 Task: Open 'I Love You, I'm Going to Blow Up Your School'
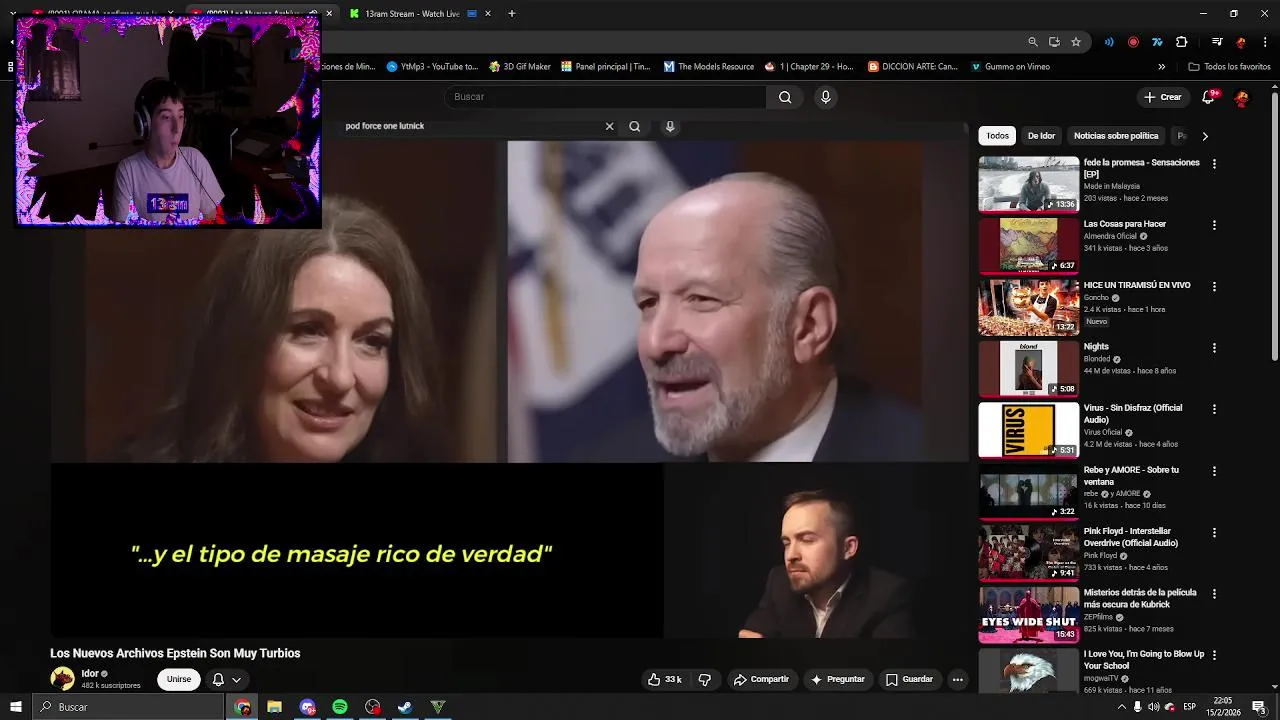click(x=1143, y=659)
